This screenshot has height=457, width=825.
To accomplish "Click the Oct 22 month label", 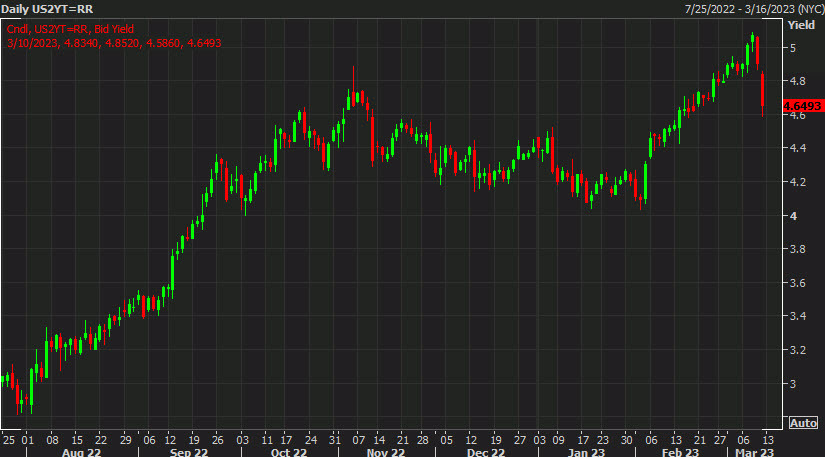I will pyautogui.click(x=288, y=452).
